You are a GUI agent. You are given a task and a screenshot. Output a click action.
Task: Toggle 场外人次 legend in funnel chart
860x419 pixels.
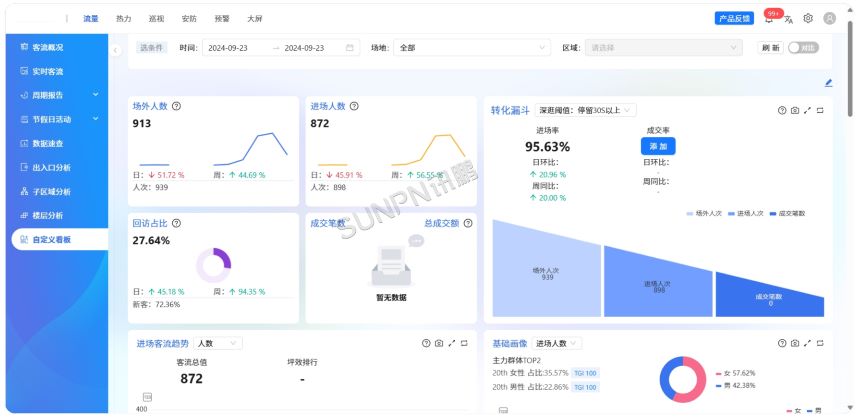[705, 213]
